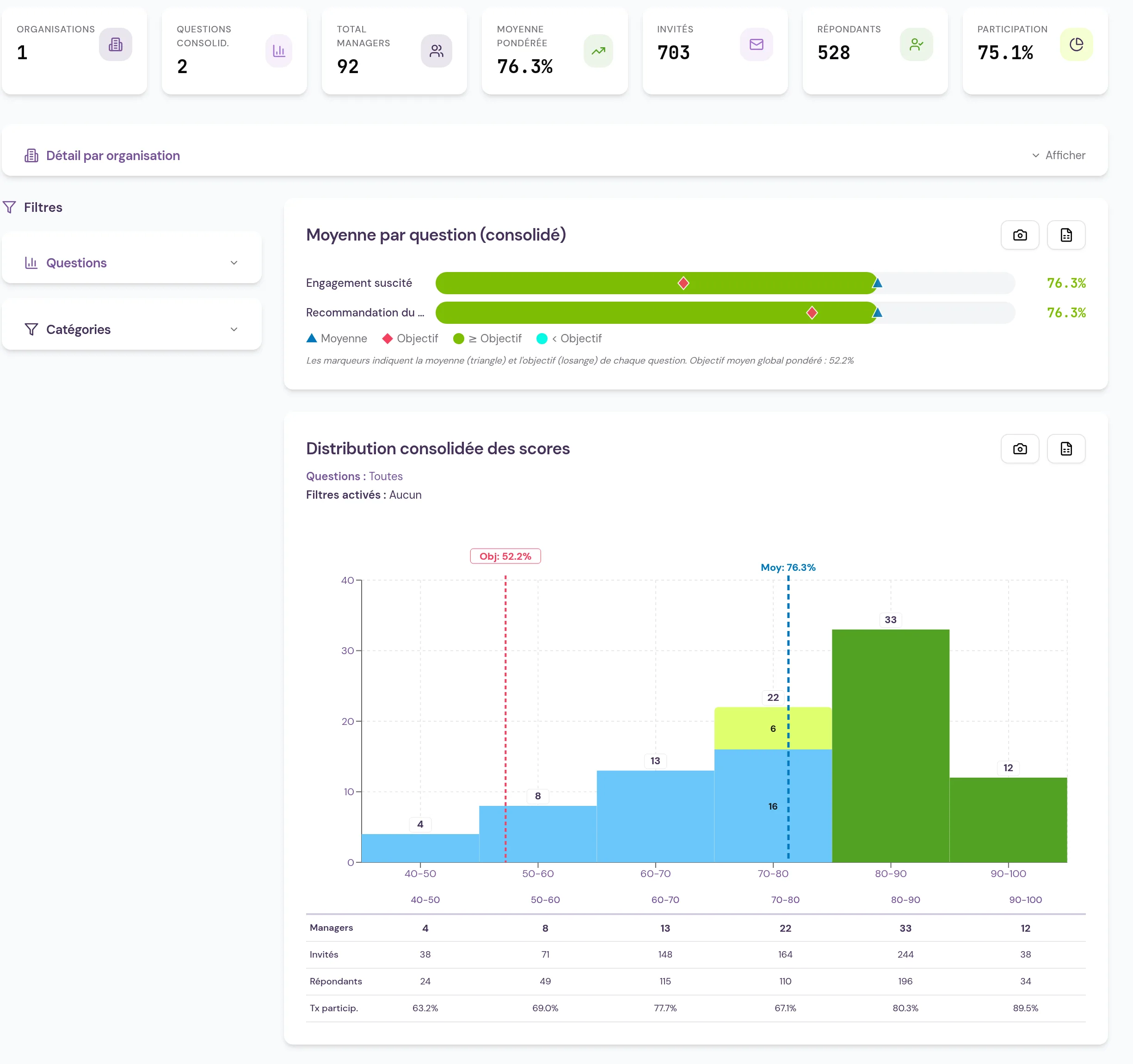Click the yellow-green segment of 70-80 bar
Viewport: 1133px width, 1064px height.
point(773,728)
